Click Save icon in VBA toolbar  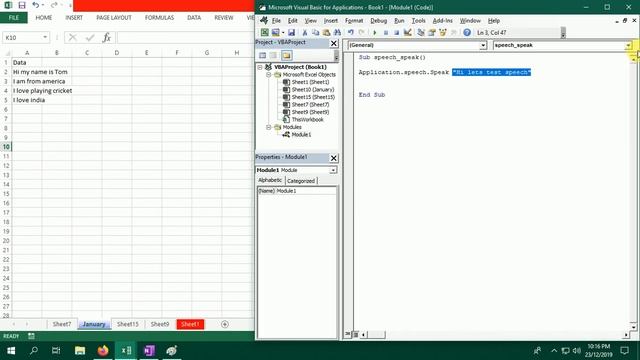(x=291, y=32)
